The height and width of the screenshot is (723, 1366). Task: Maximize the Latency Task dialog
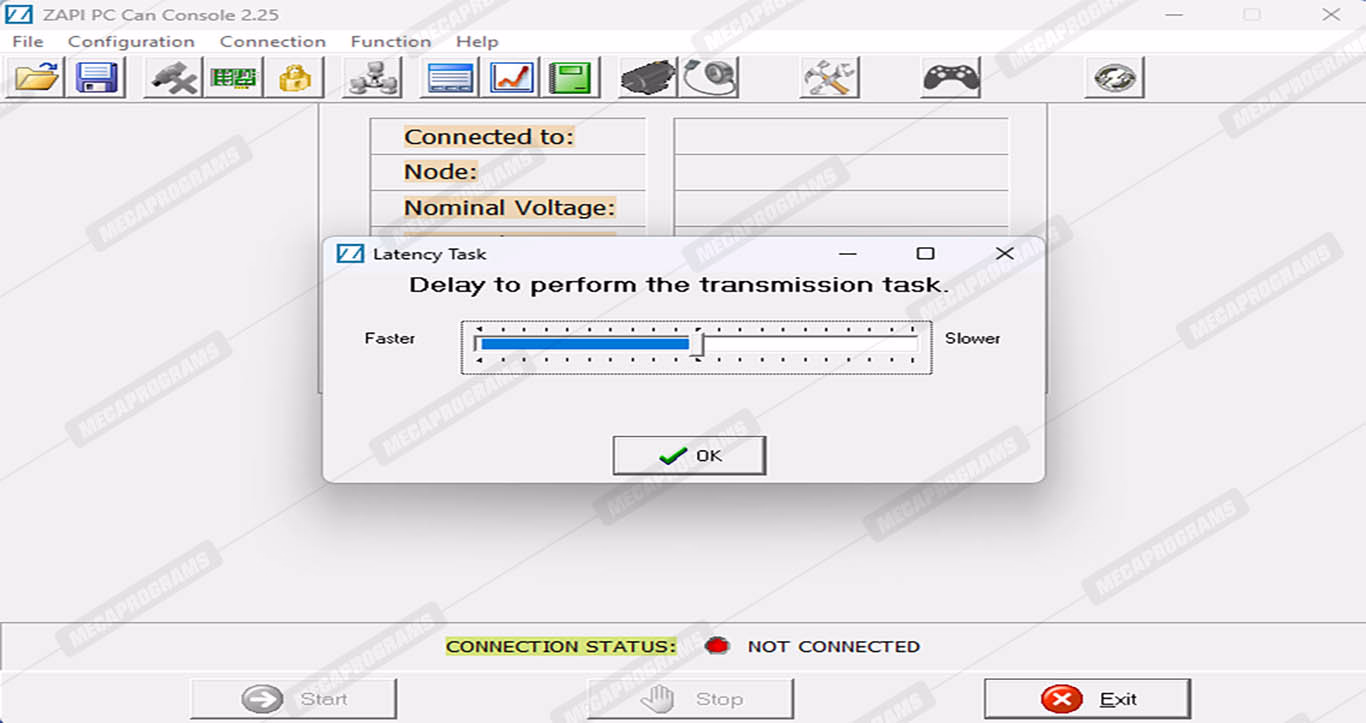[x=926, y=254]
